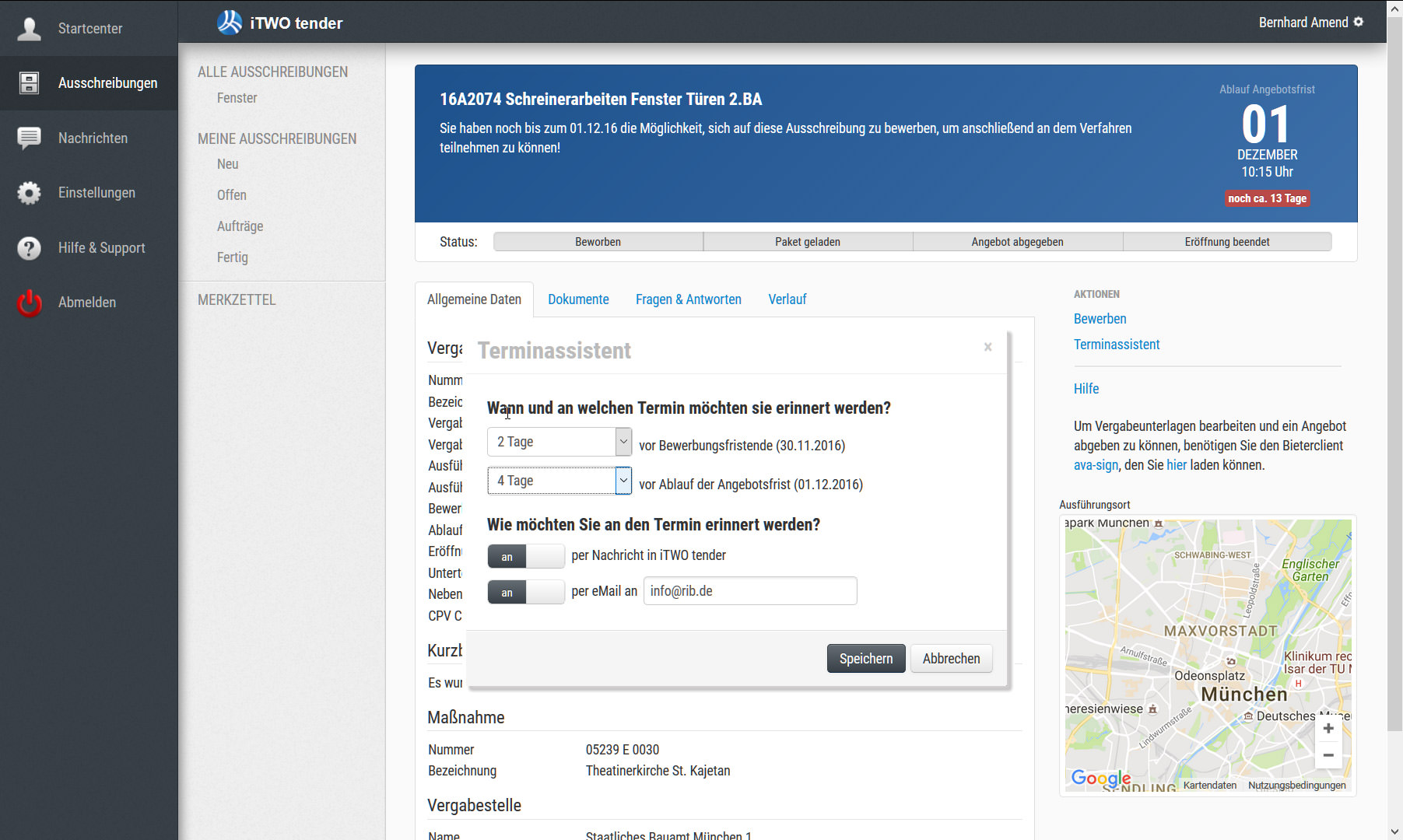This screenshot has width=1403, height=840.
Task: Click the title '16A2074 Schreinerarbeiten Fenster Türen 2.BA'
Action: 601,100
